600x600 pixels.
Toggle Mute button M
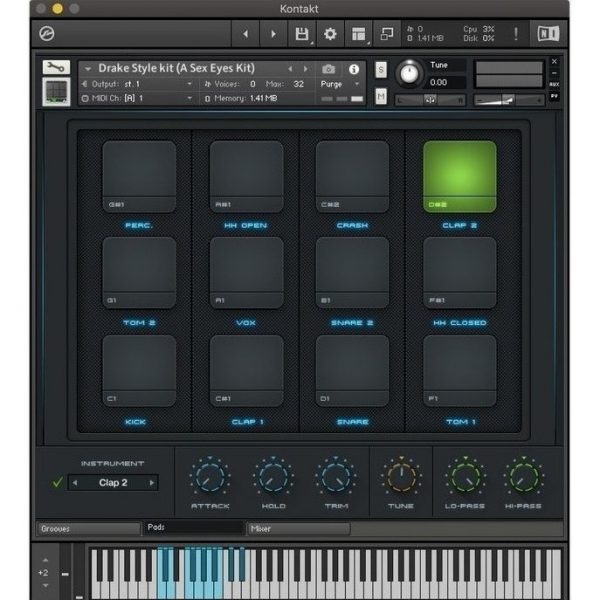381,96
